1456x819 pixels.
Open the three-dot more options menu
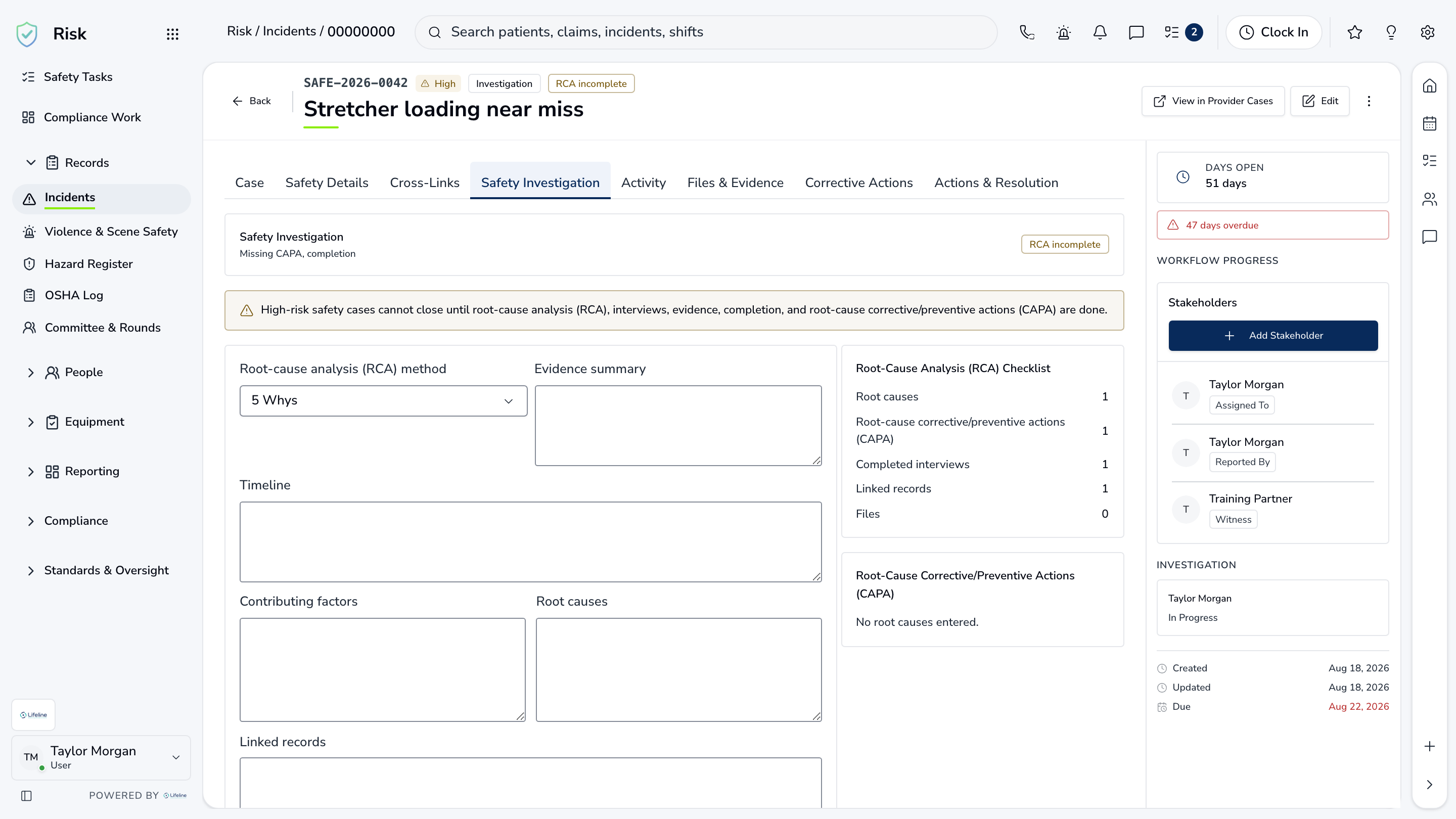(x=1369, y=101)
